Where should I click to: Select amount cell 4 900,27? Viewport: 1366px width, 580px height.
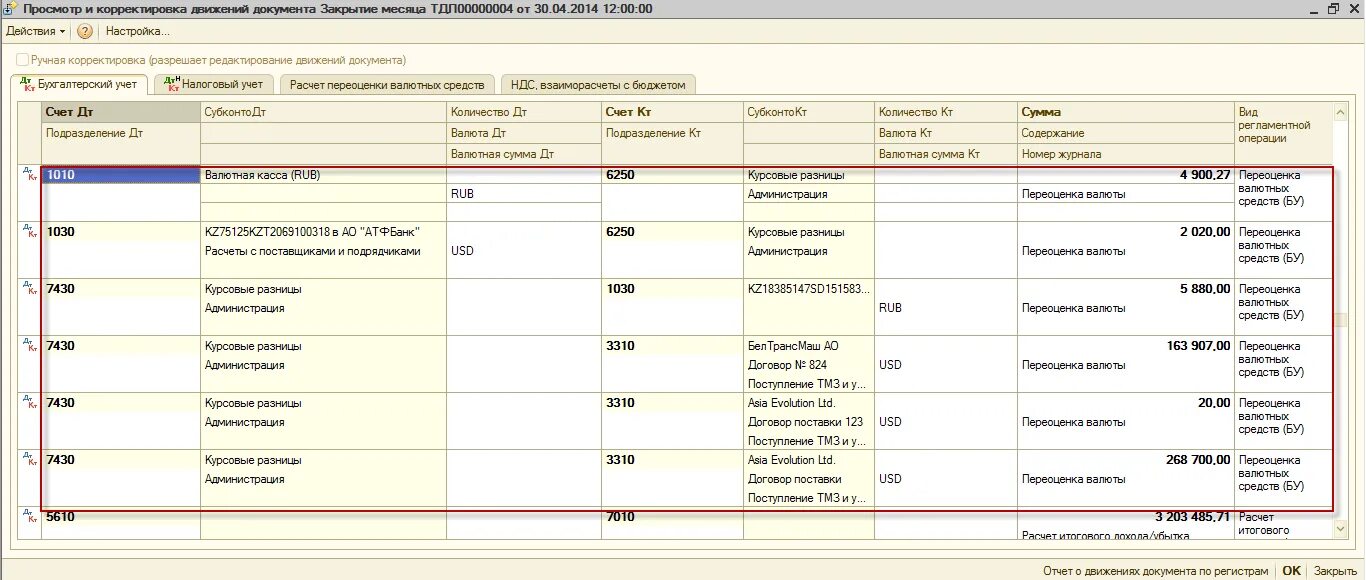pos(1126,175)
